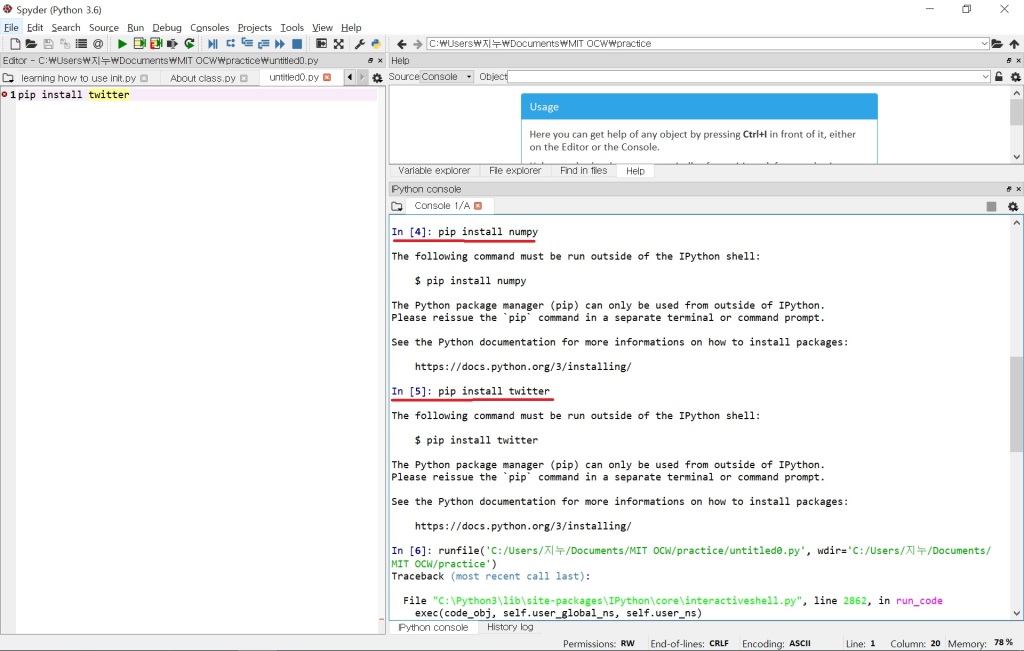This screenshot has height=651, width=1024.
Task: Toggle the breakpoint marker on line 1
Action: pos(5,95)
